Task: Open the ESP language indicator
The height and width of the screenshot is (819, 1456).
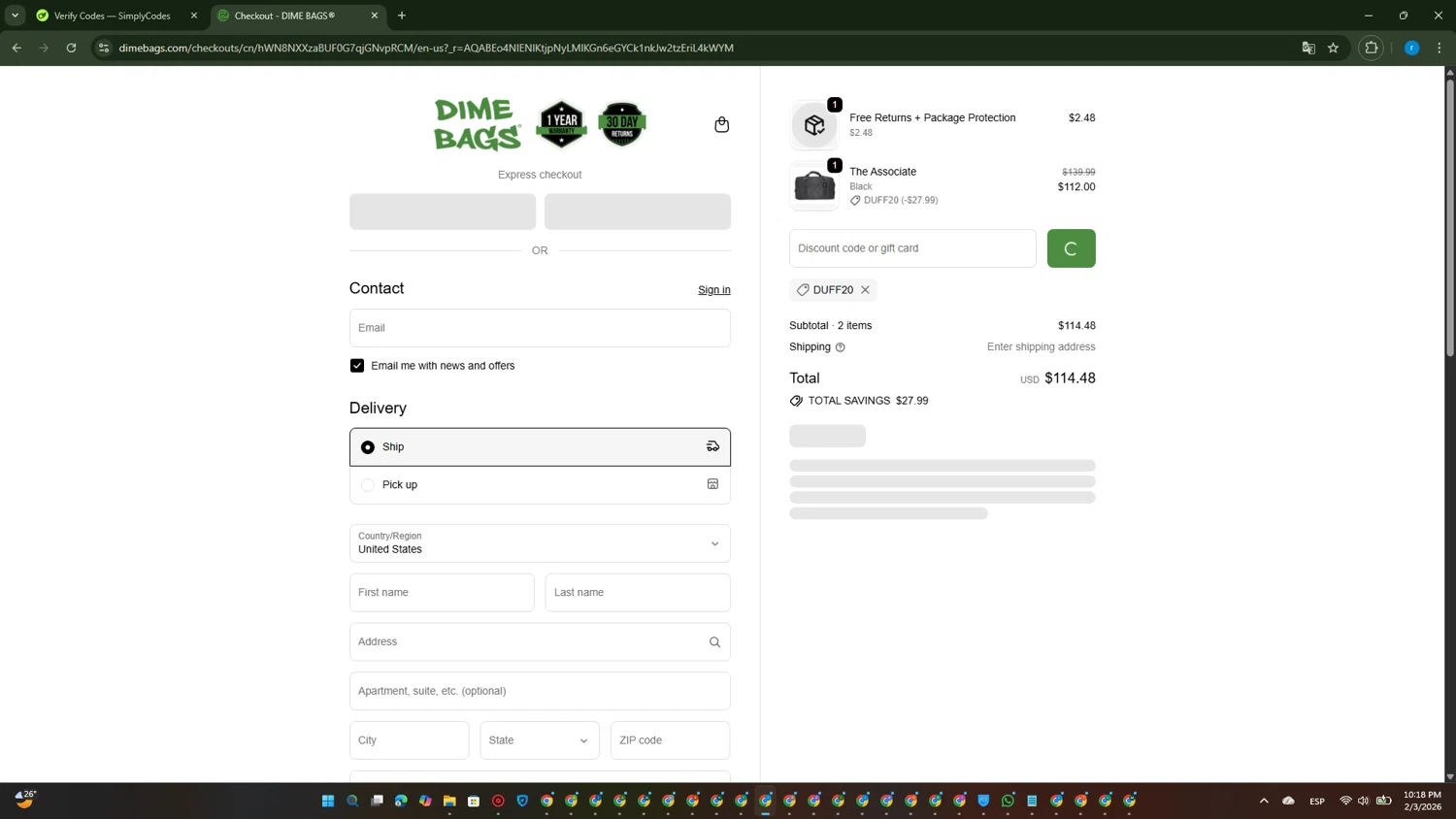Action: point(1317,802)
